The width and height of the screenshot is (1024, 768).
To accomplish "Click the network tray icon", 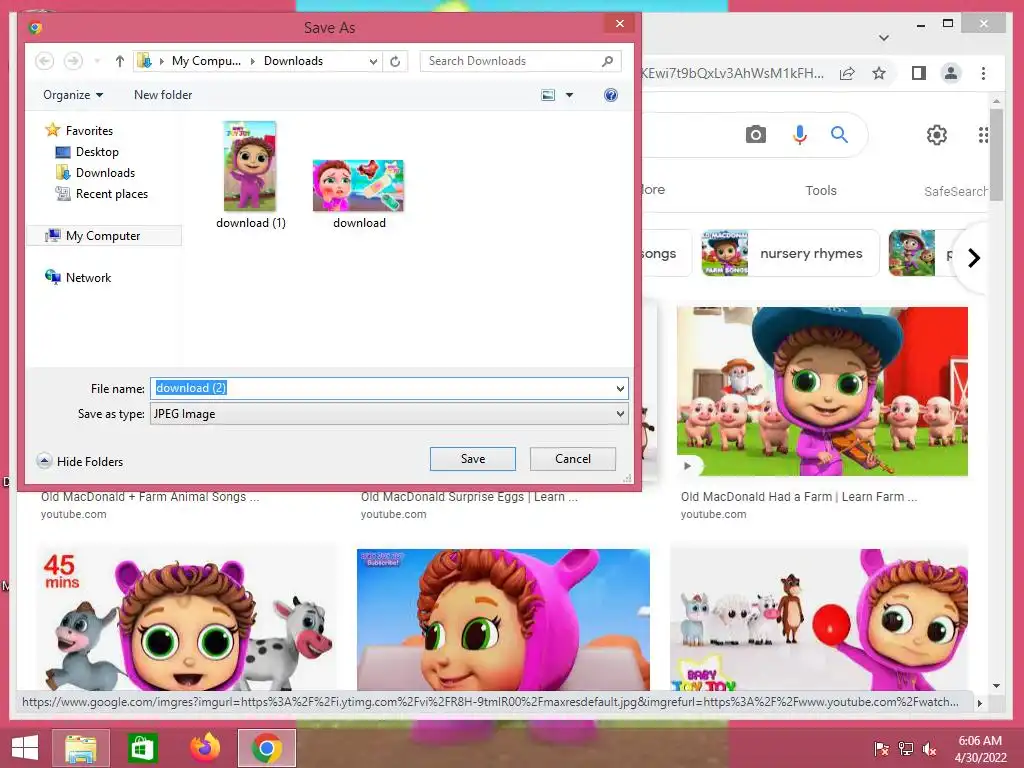I will [906, 748].
